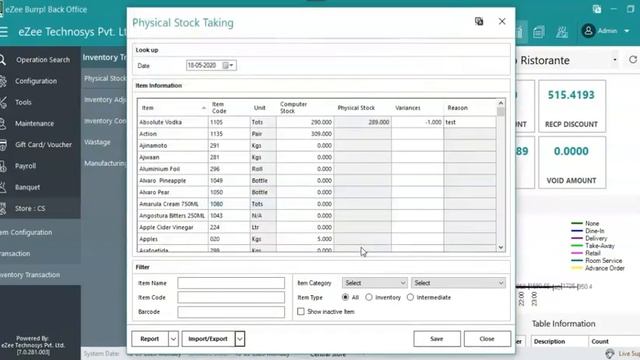Screen dimensions: 640x360
Task: Select the Alvaro Pear item row
Action: [317, 192]
